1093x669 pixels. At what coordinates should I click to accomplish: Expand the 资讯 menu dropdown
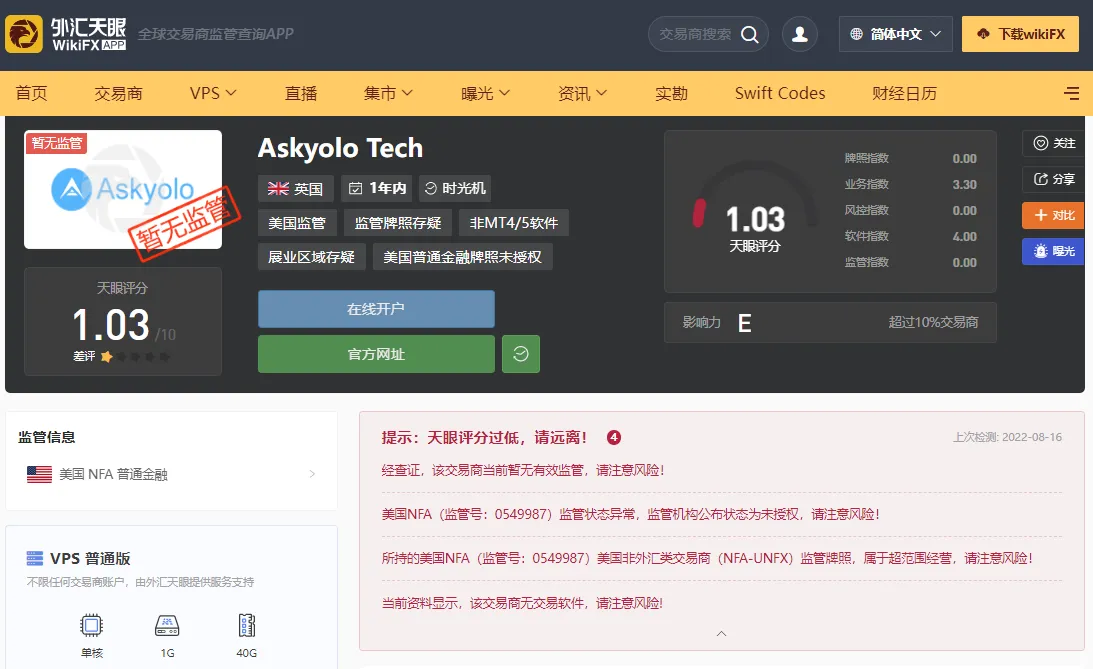[583, 93]
